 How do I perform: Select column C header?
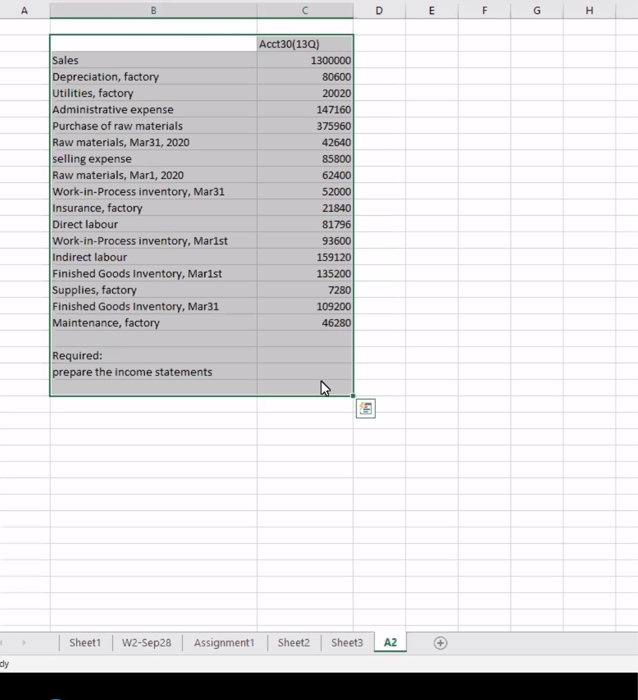pos(305,10)
